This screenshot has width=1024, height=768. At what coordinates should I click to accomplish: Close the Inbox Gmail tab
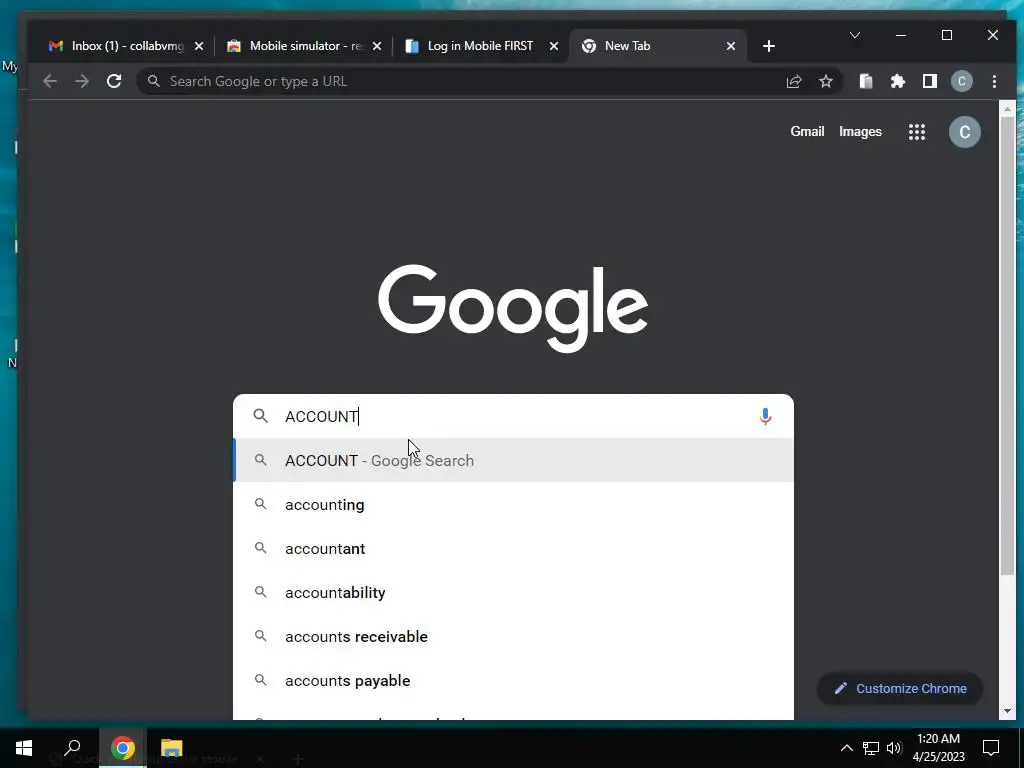click(x=199, y=46)
